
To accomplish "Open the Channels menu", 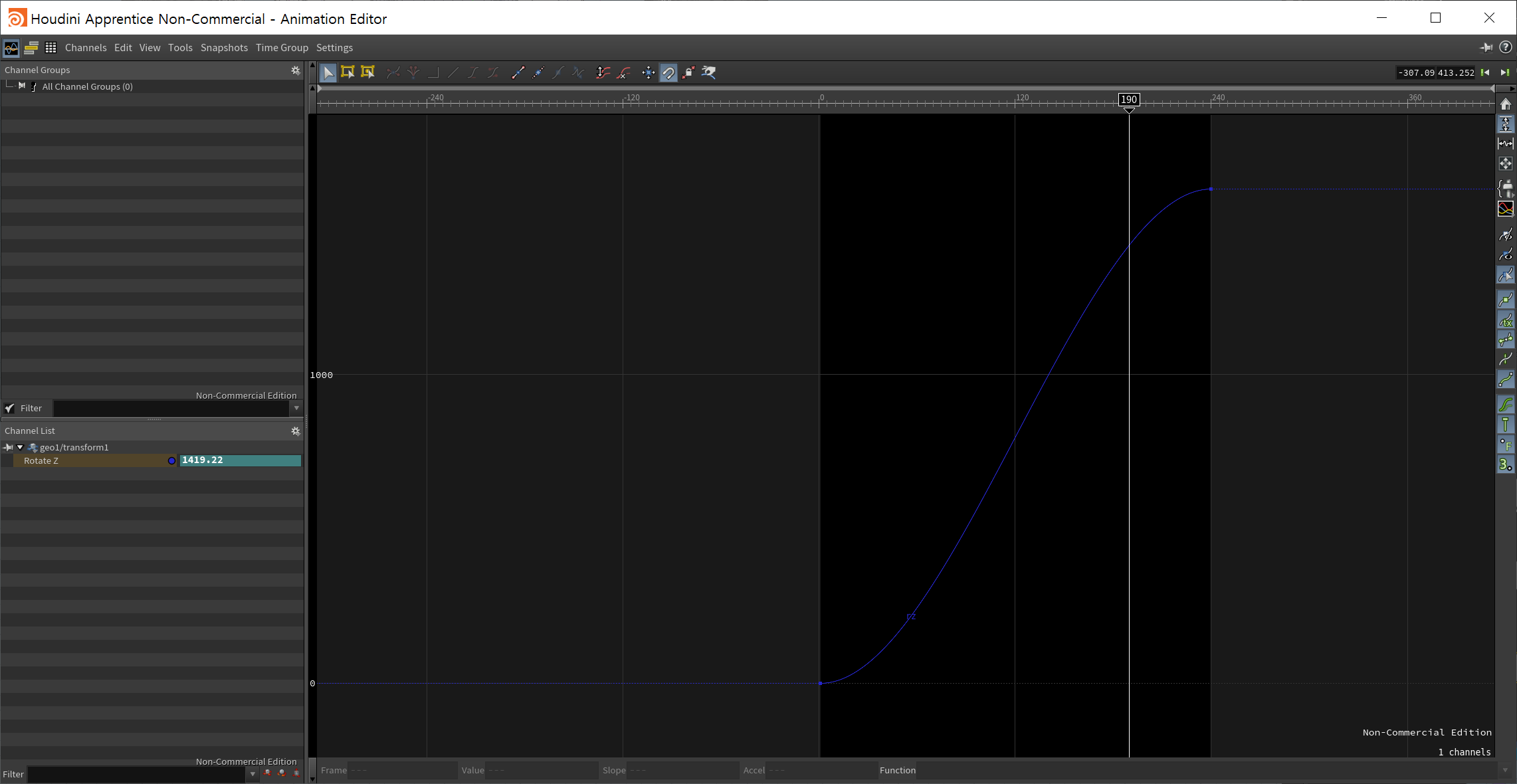I will 86,48.
